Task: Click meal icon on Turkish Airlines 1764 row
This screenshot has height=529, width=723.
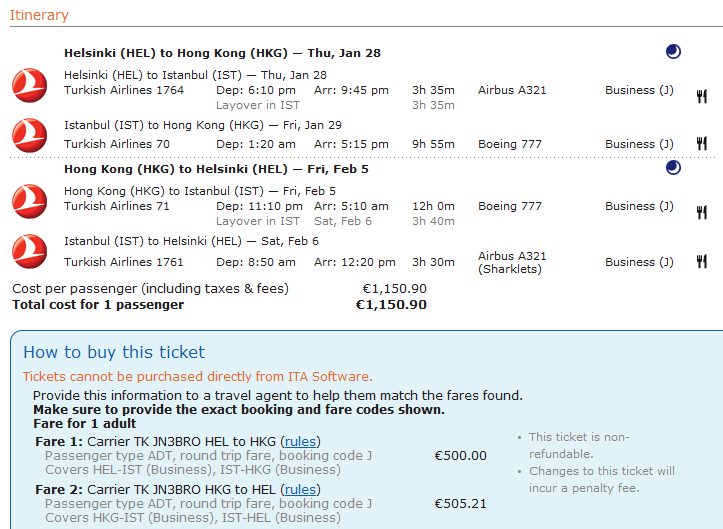Action: (702, 96)
